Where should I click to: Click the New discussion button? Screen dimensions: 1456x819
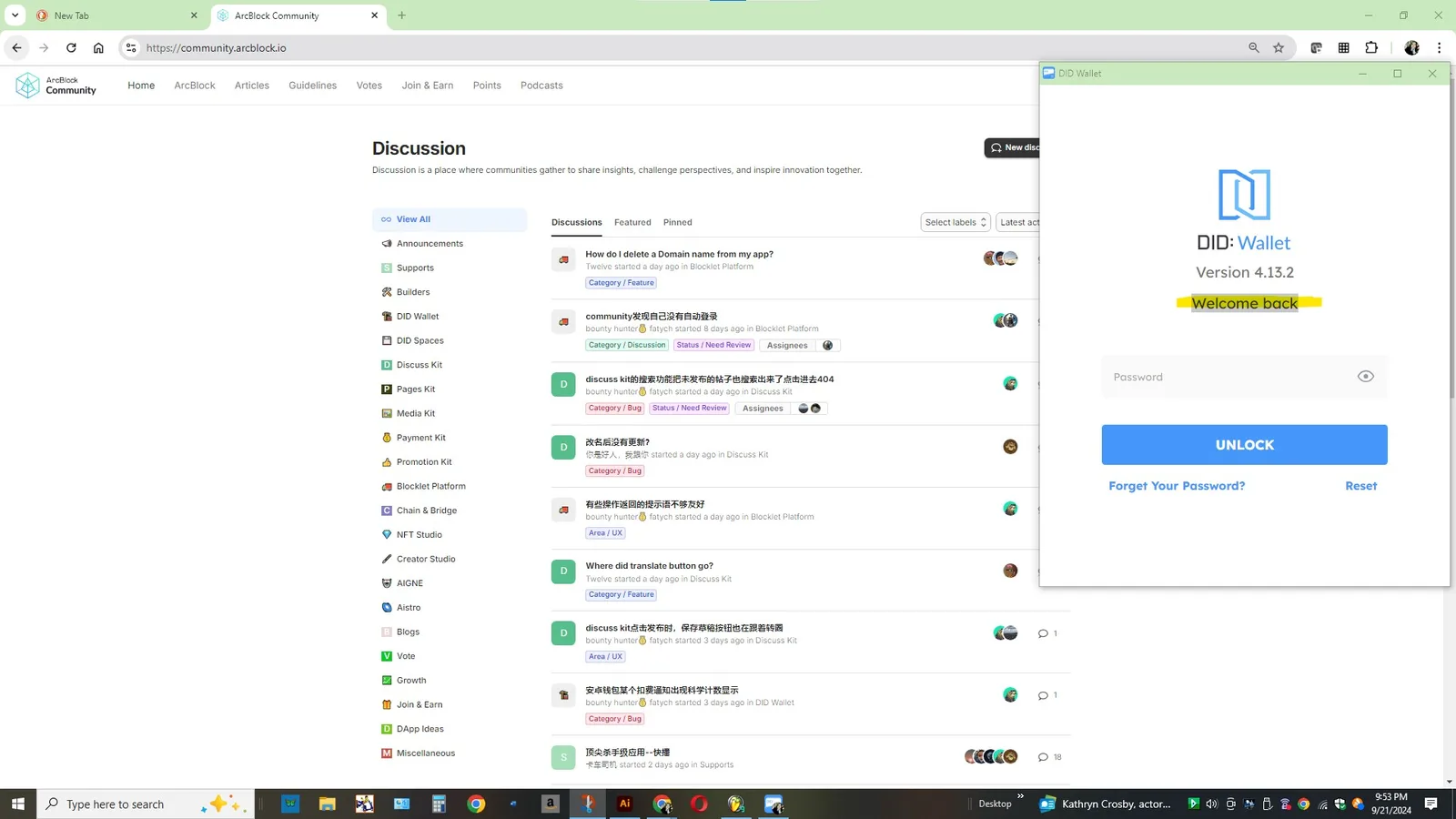coord(1012,147)
